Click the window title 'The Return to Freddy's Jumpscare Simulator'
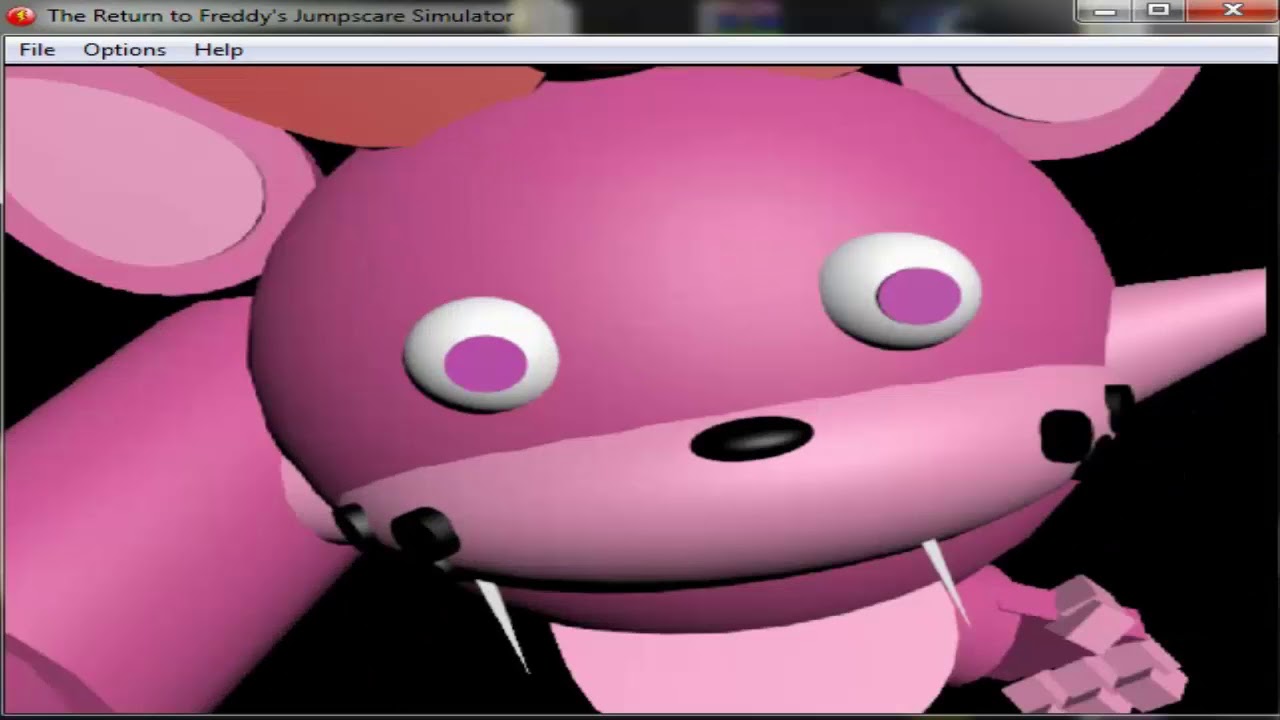 pos(280,16)
